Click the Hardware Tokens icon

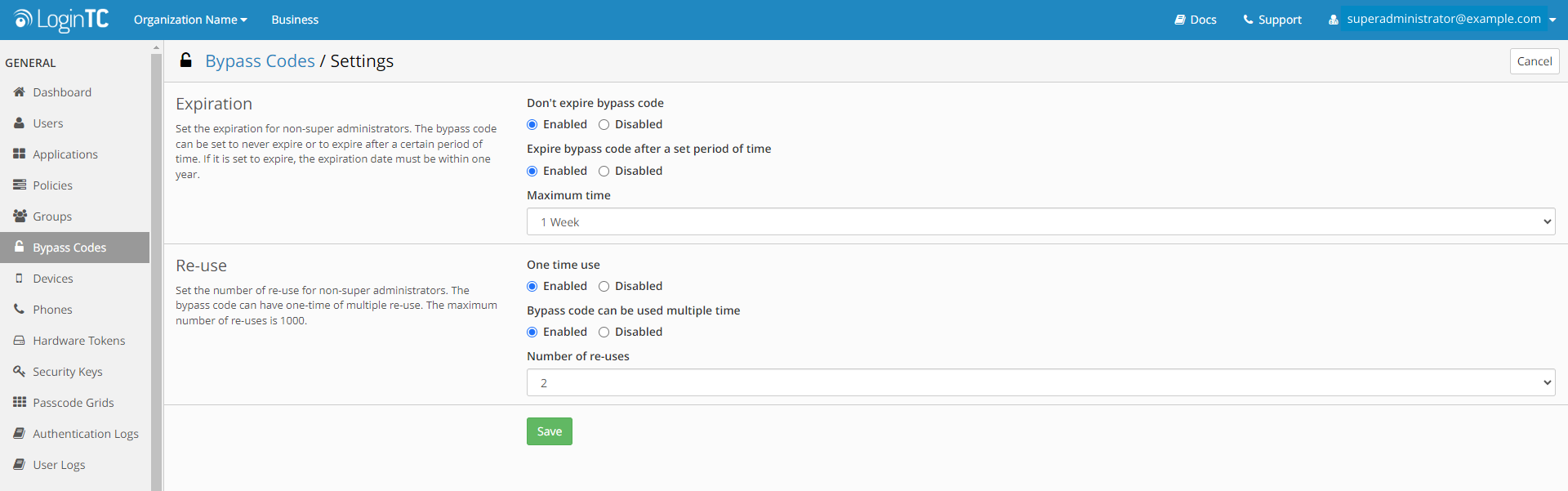pos(19,341)
